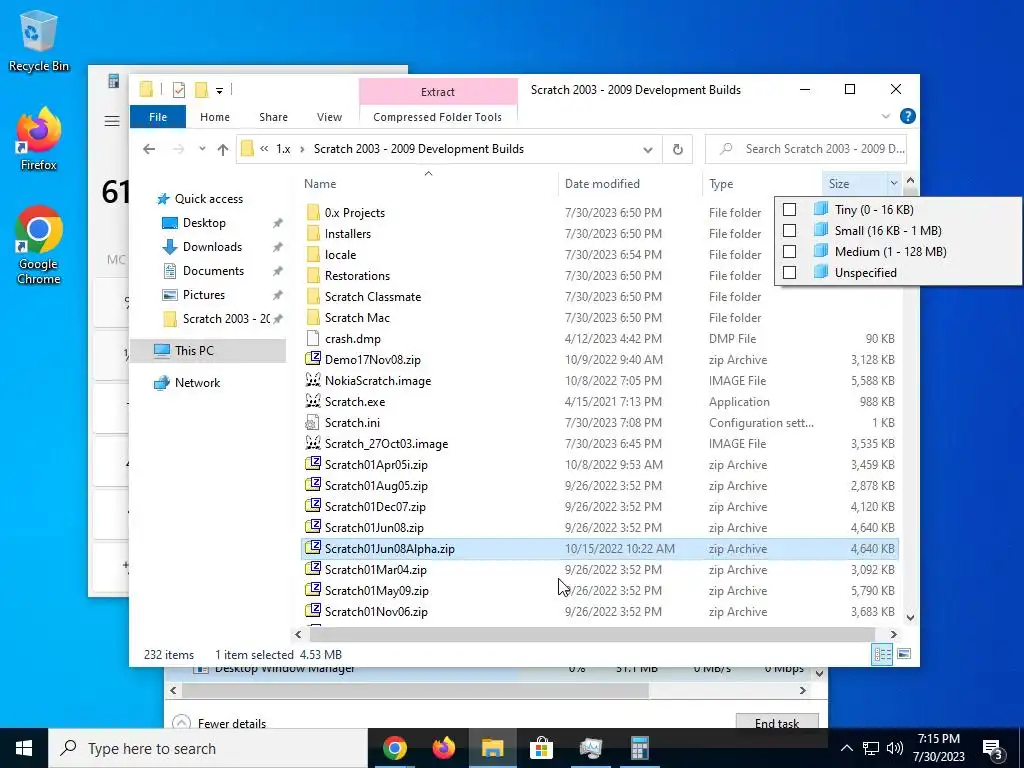Go up one folder level arrow
This screenshot has height=768, width=1024.
[x=223, y=149]
